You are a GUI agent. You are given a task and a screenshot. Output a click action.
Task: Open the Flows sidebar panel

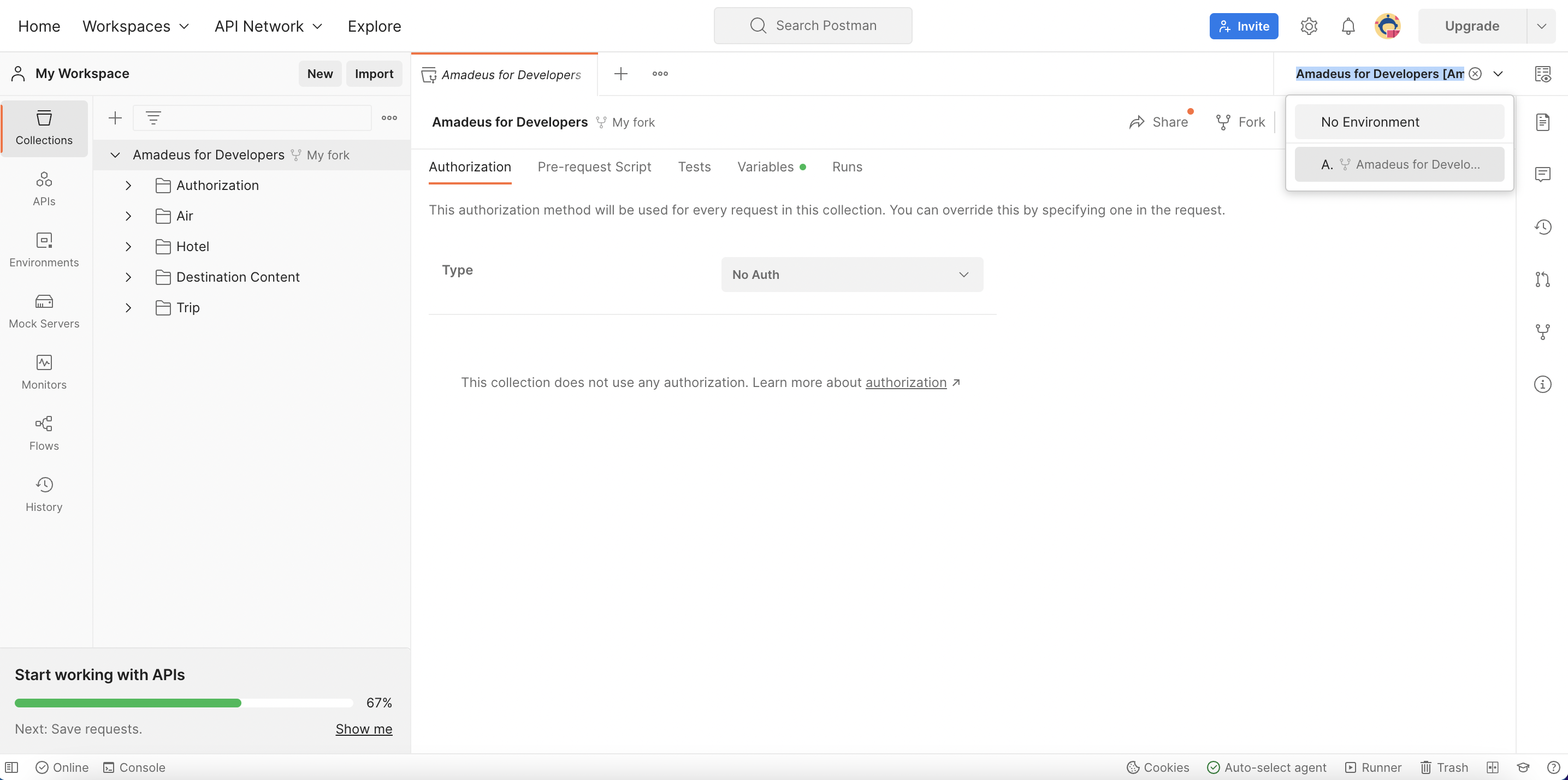[x=44, y=434]
